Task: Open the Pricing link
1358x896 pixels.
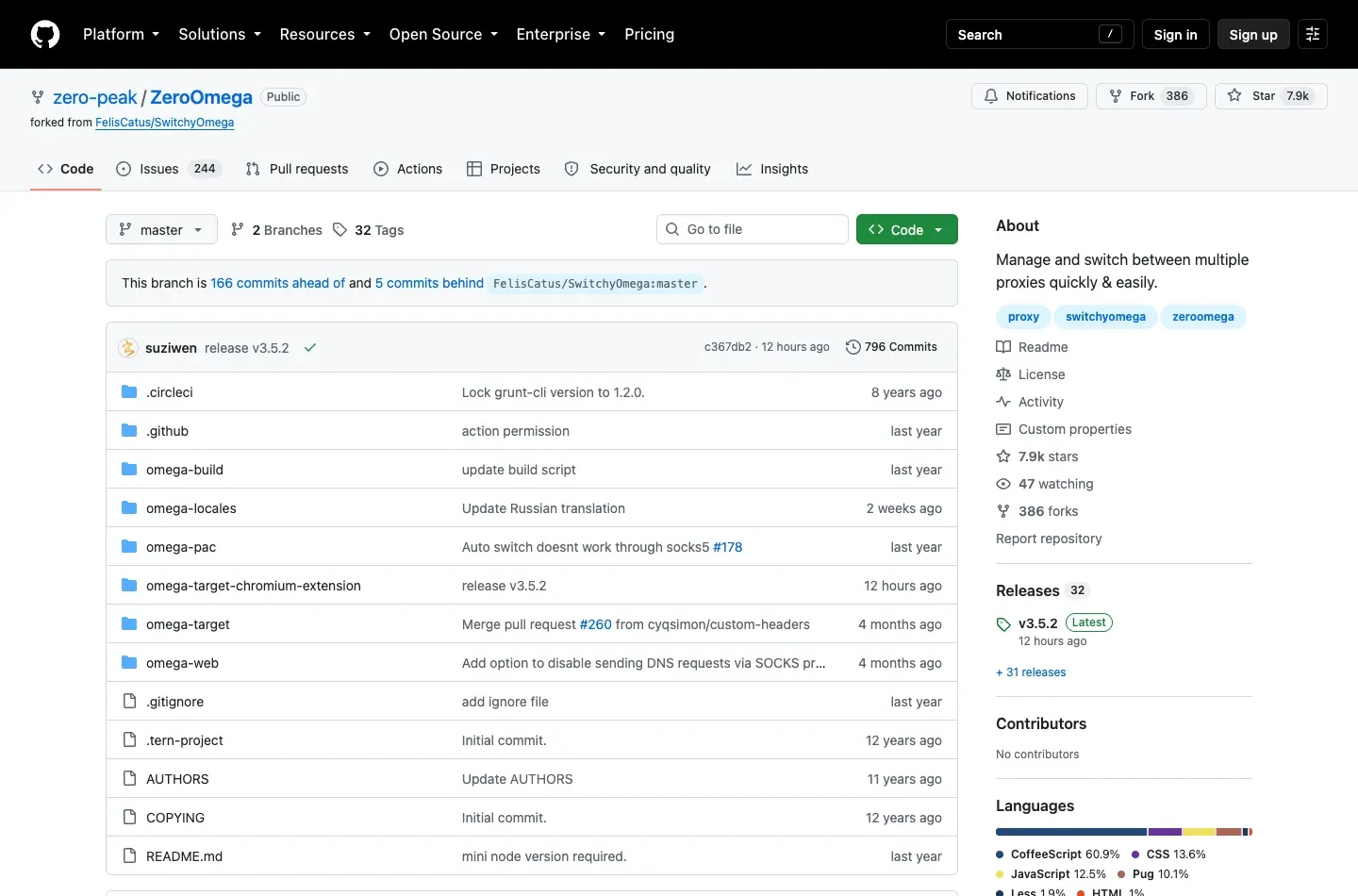Action: pyautogui.click(x=649, y=34)
